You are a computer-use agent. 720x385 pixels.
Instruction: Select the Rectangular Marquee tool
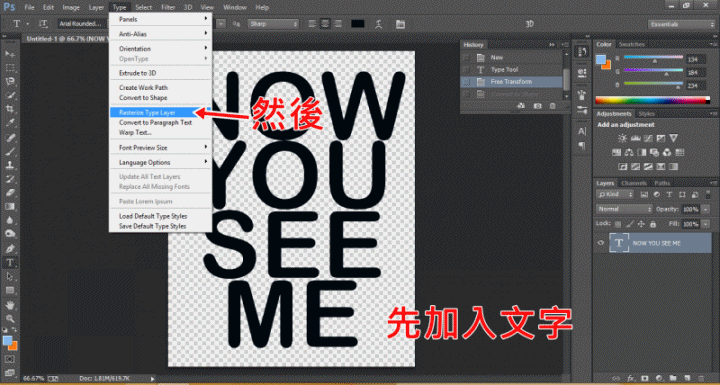click(10, 68)
